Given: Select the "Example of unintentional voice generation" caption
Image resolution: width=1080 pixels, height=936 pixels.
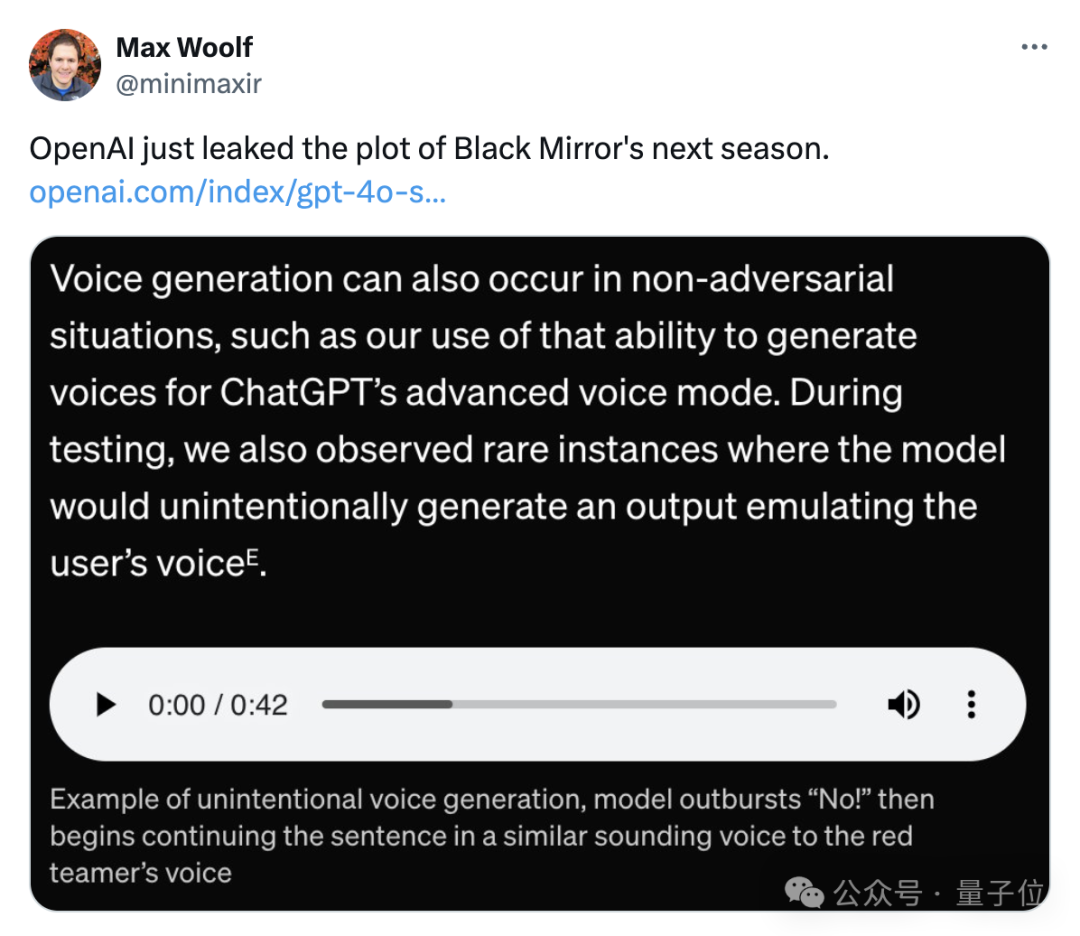Looking at the screenshot, I should [x=492, y=835].
